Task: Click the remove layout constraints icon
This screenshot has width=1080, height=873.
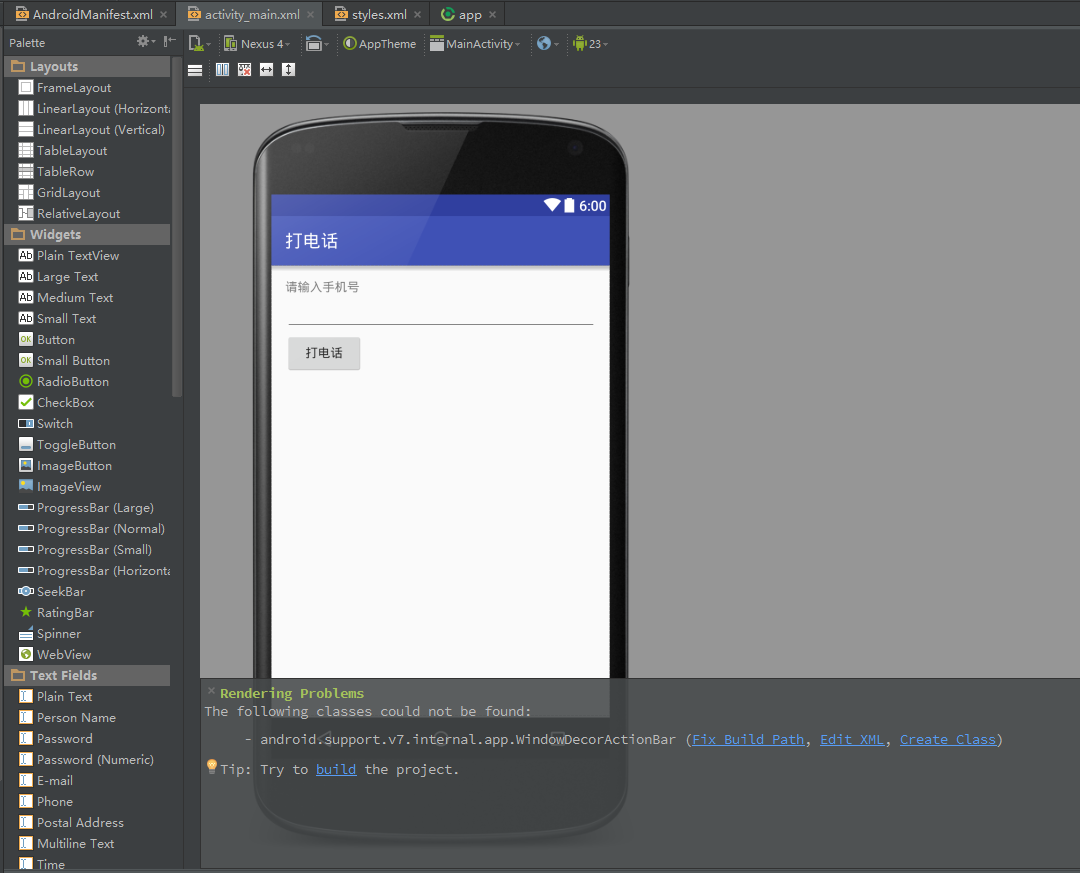Action: click(x=244, y=70)
